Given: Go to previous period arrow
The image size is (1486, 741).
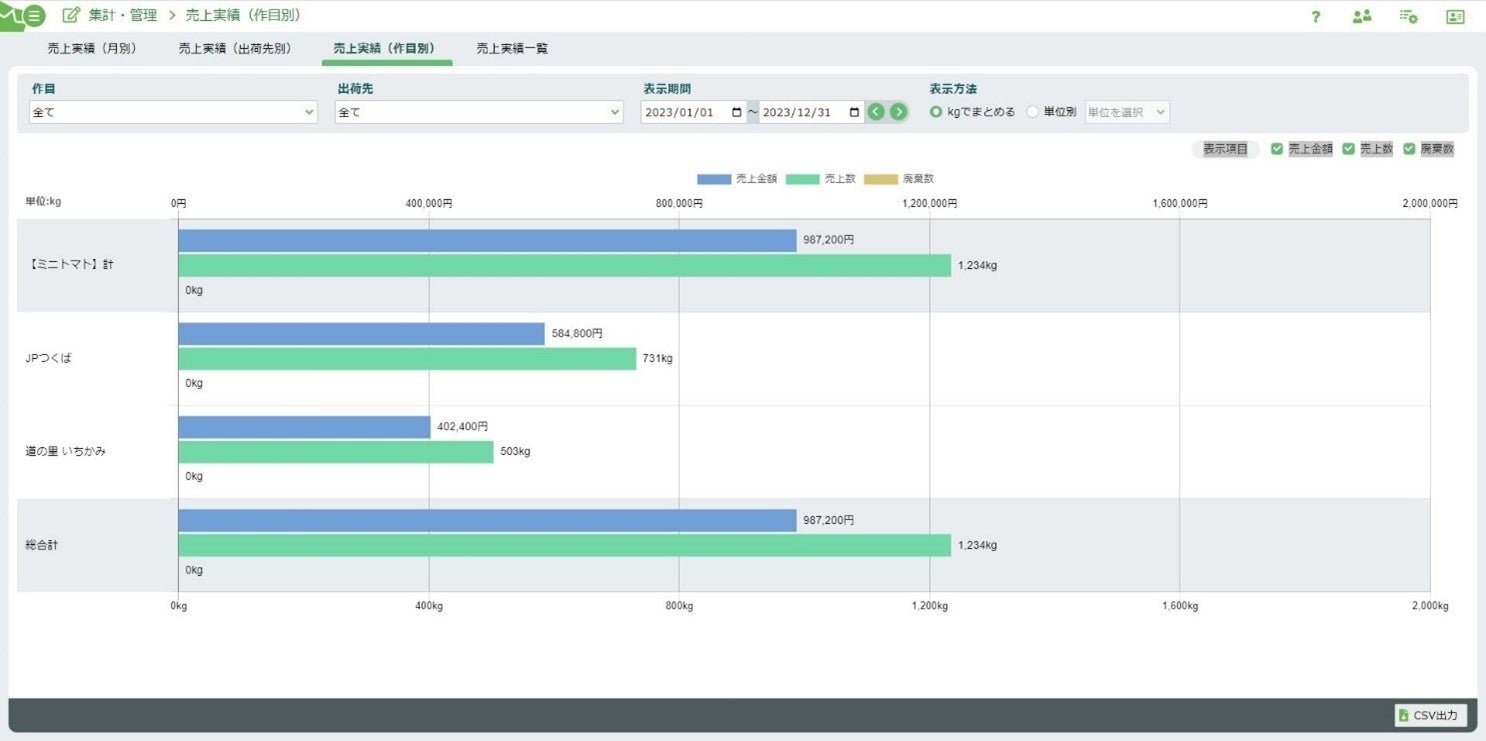Looking at the screenshot, I should click(876, 112).
